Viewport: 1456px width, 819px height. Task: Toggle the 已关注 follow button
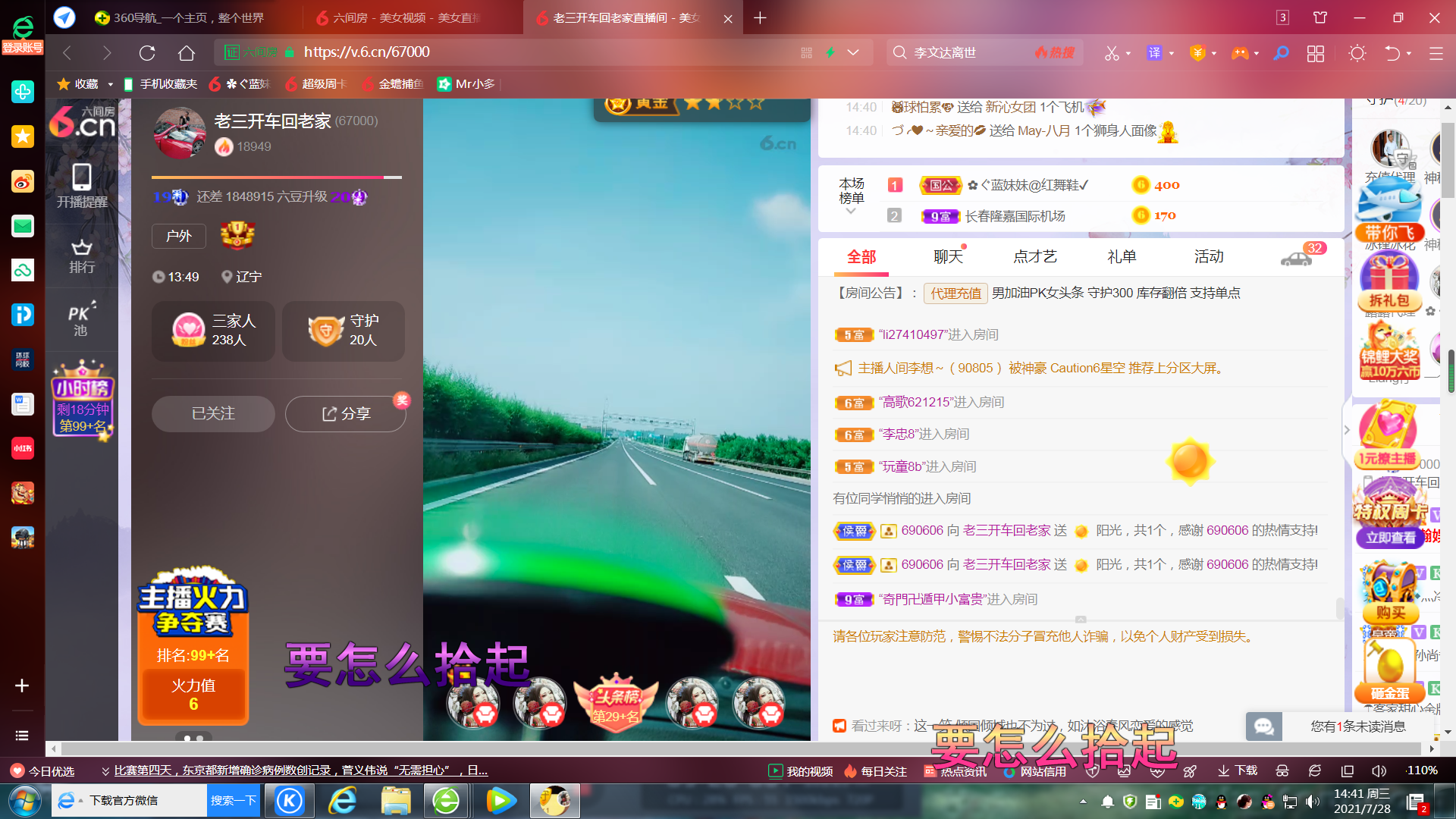point(213,414)
